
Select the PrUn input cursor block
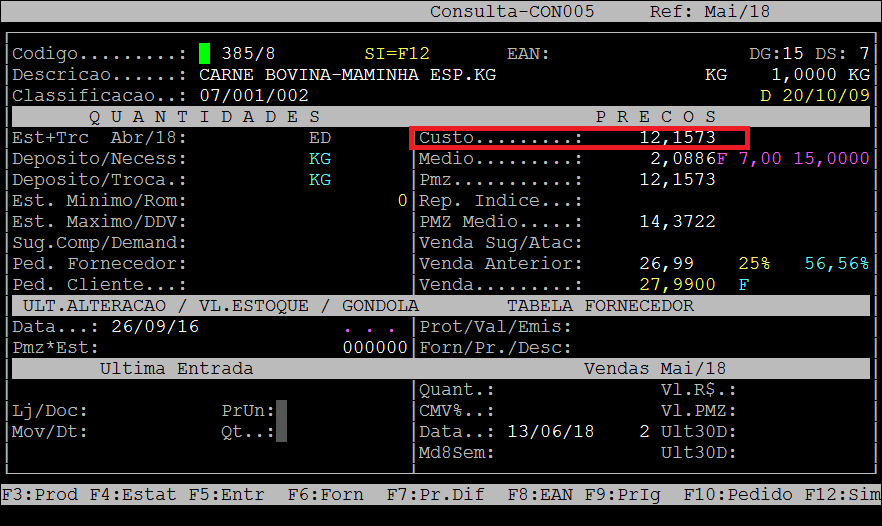click(x=282, y=411)
